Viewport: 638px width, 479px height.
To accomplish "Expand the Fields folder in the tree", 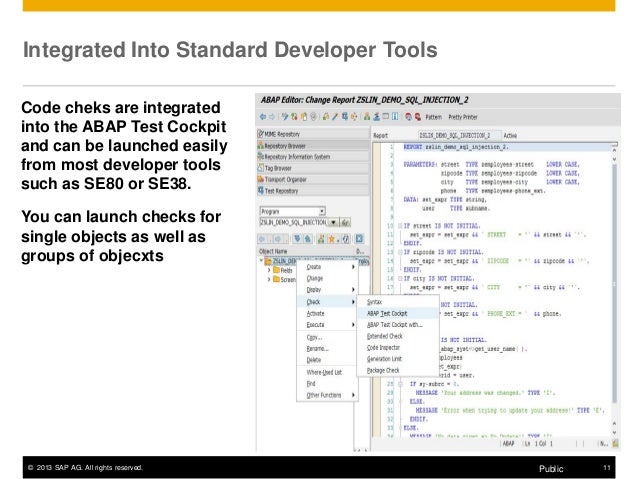I will click(x=269, y=270).
